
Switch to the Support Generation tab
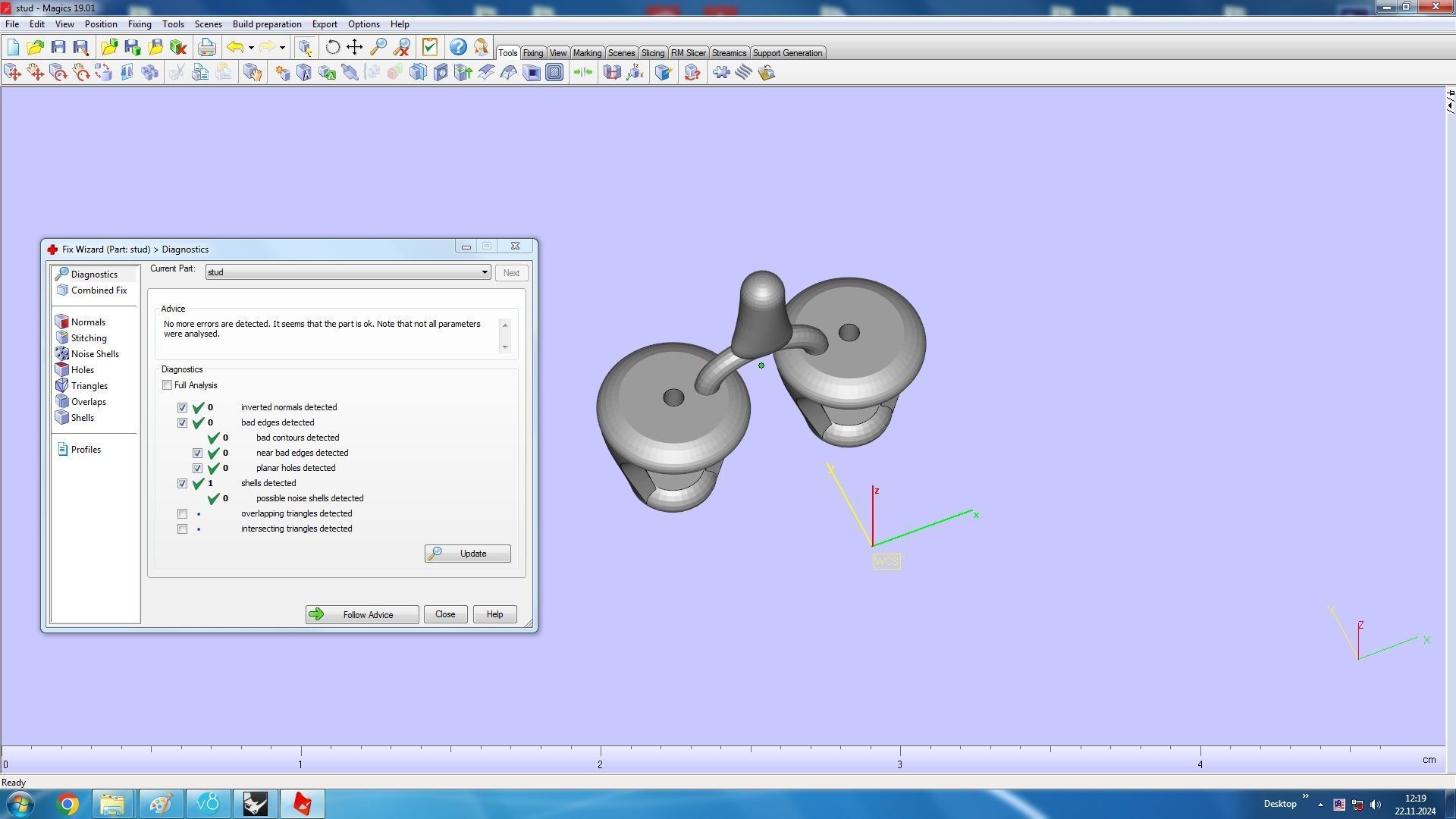[x=786, y=53]
